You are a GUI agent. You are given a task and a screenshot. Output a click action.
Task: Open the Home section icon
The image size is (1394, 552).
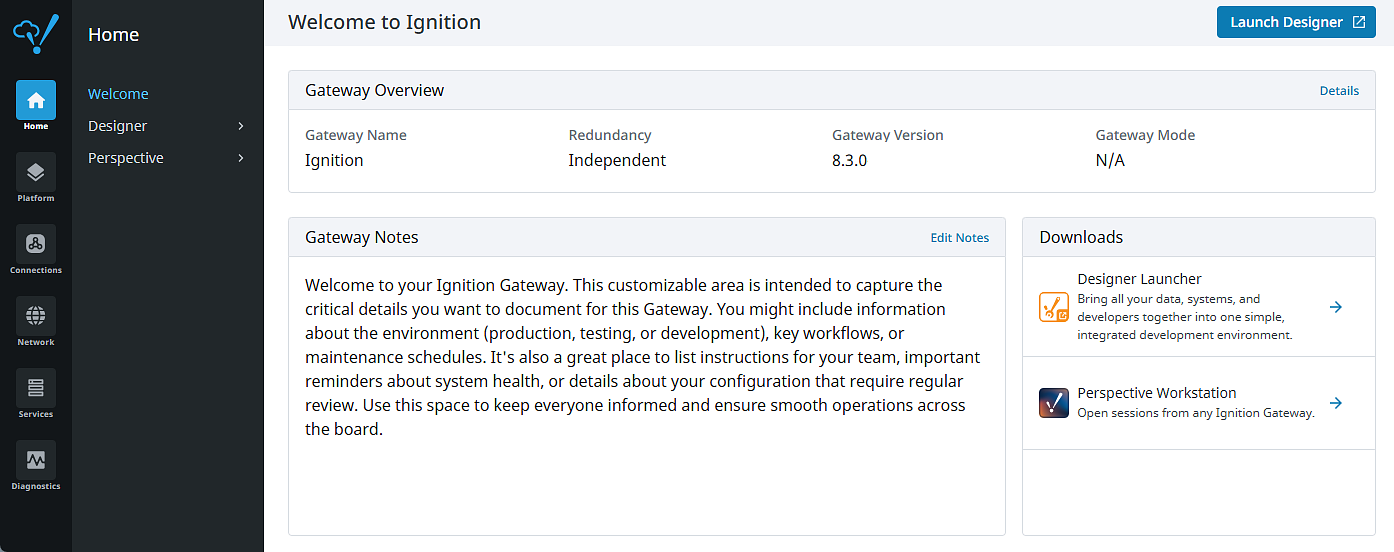(x=36, y=100)
